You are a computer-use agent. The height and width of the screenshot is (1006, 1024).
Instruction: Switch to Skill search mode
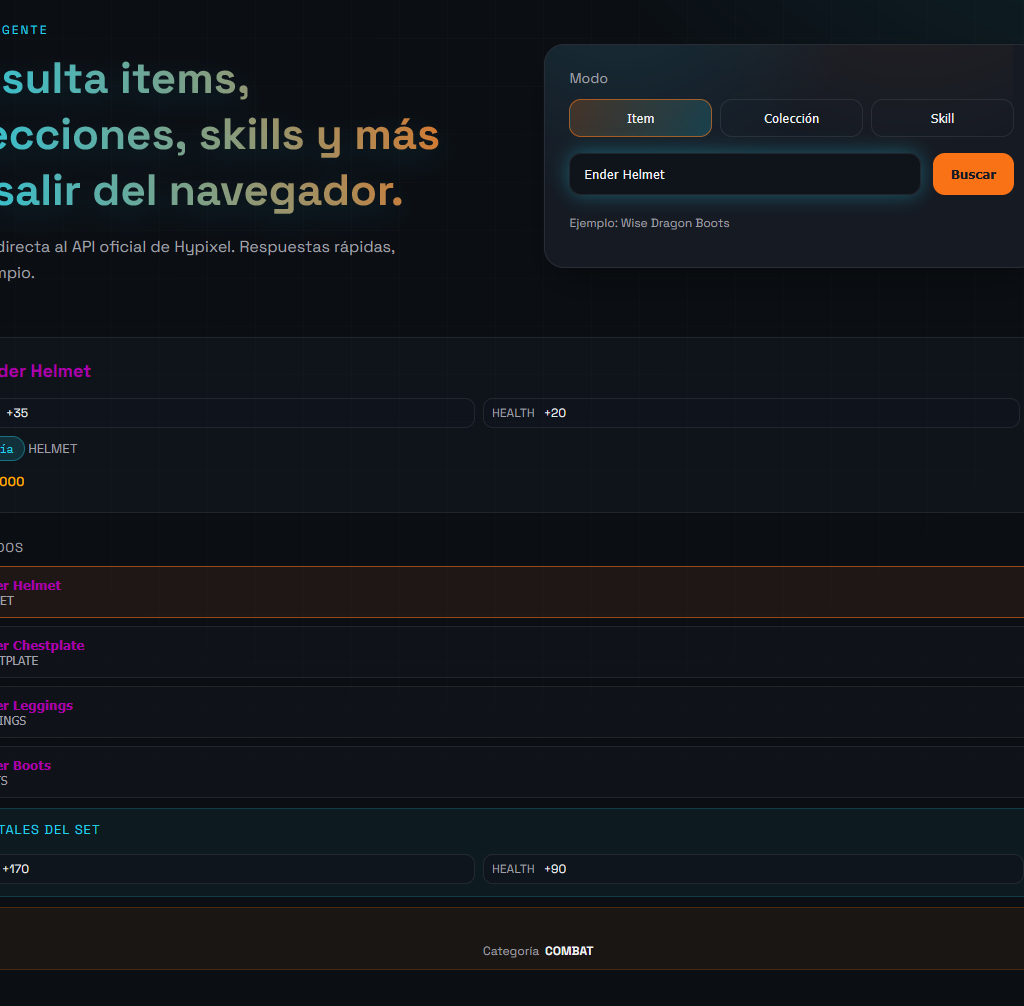(x=942, y=118)
